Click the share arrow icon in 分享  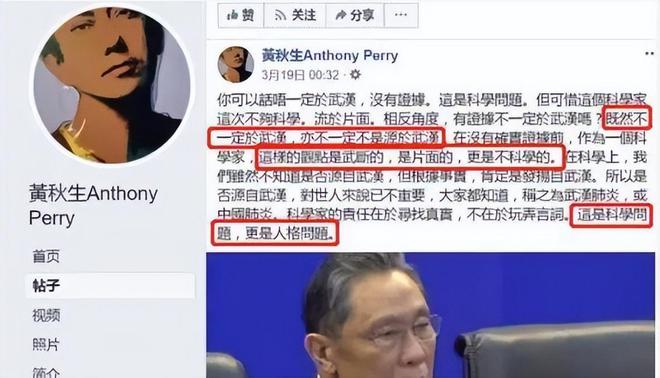[341, 16]
